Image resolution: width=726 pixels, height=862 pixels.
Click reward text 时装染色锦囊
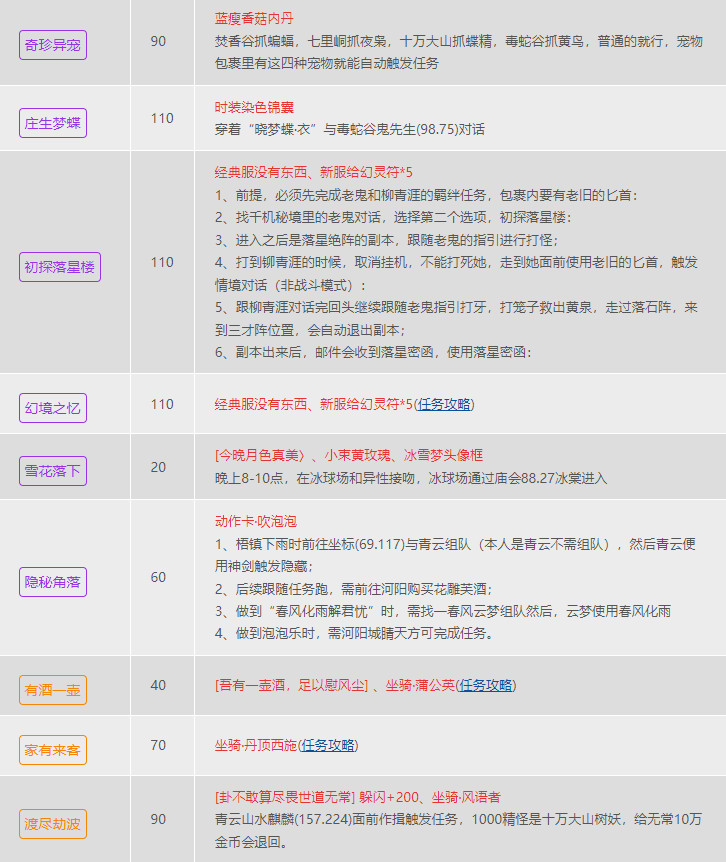click(x=254, y=107)
